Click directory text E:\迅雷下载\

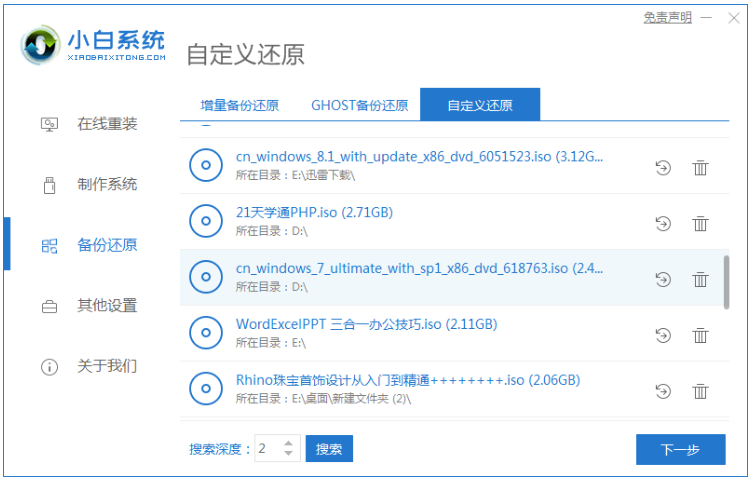pos(323,175)
